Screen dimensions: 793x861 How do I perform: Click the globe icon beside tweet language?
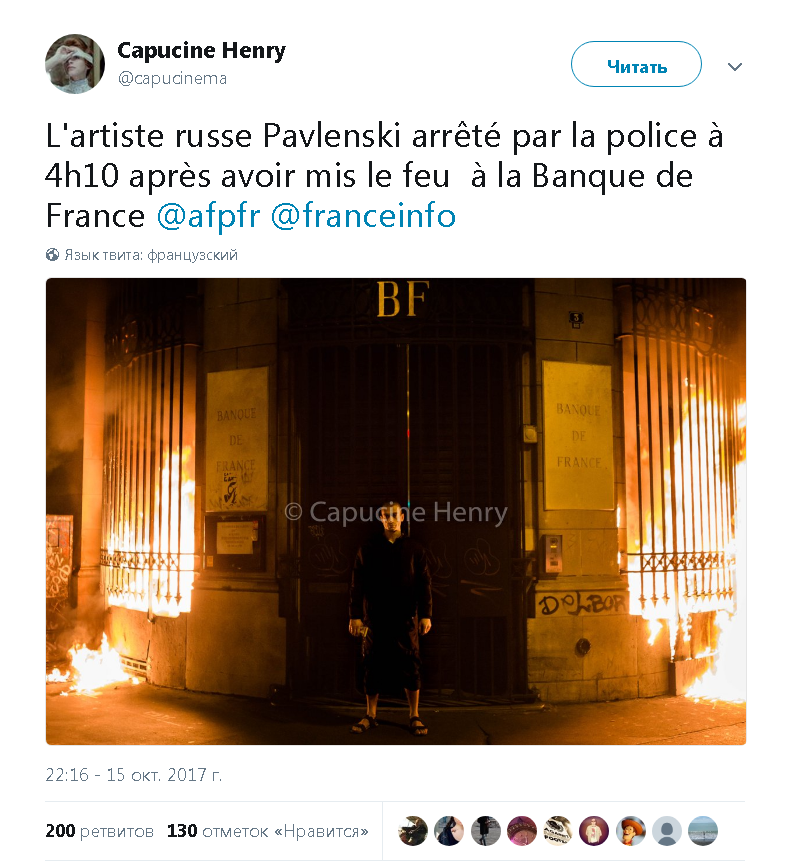[52, 255]
